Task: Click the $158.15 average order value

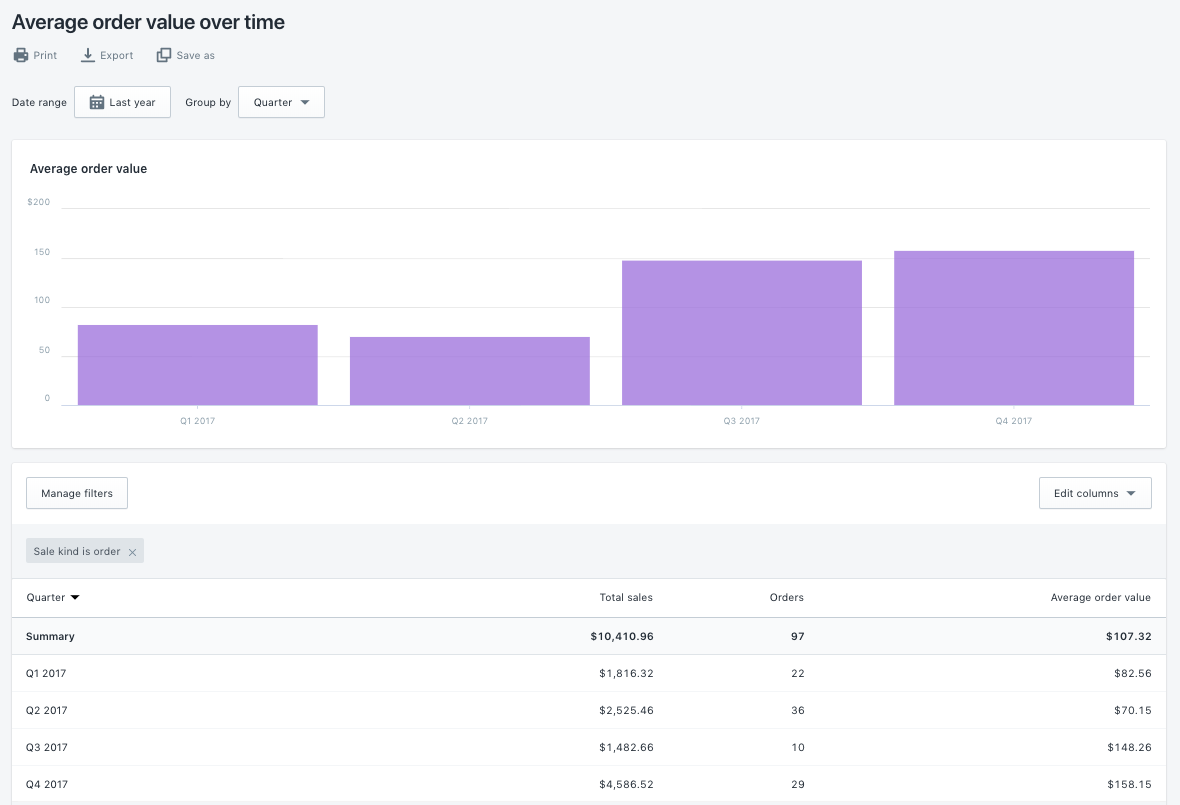Action: 1129,784
